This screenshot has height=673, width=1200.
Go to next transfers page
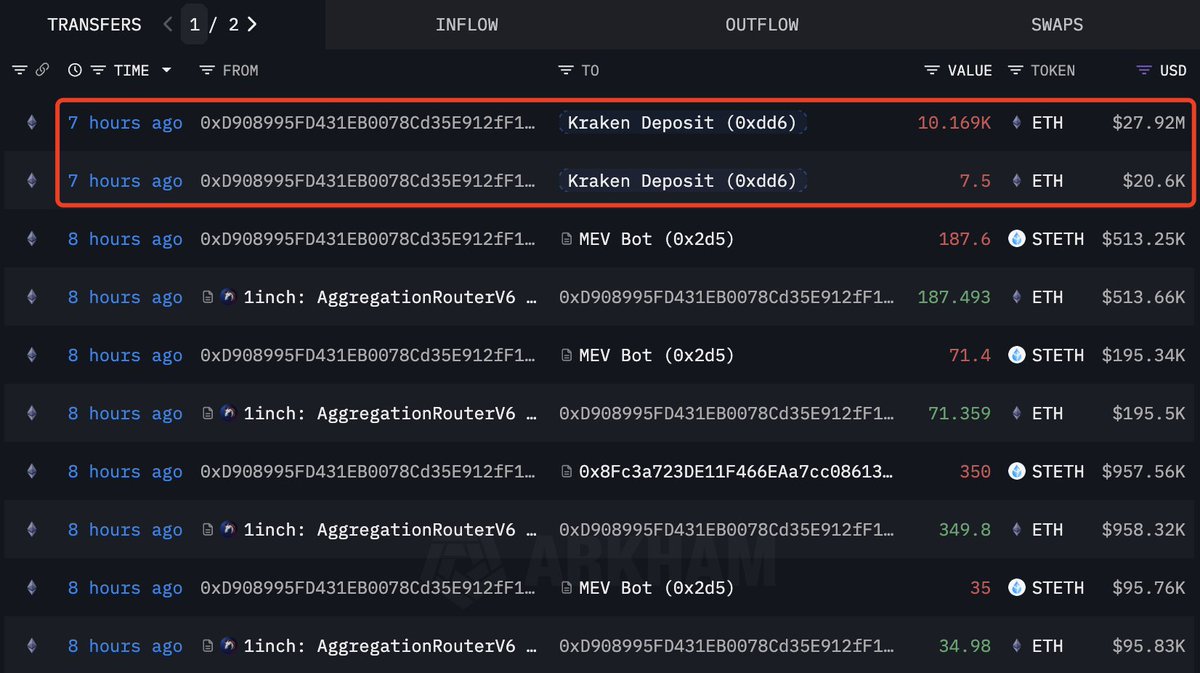click(x=252, y=24)
